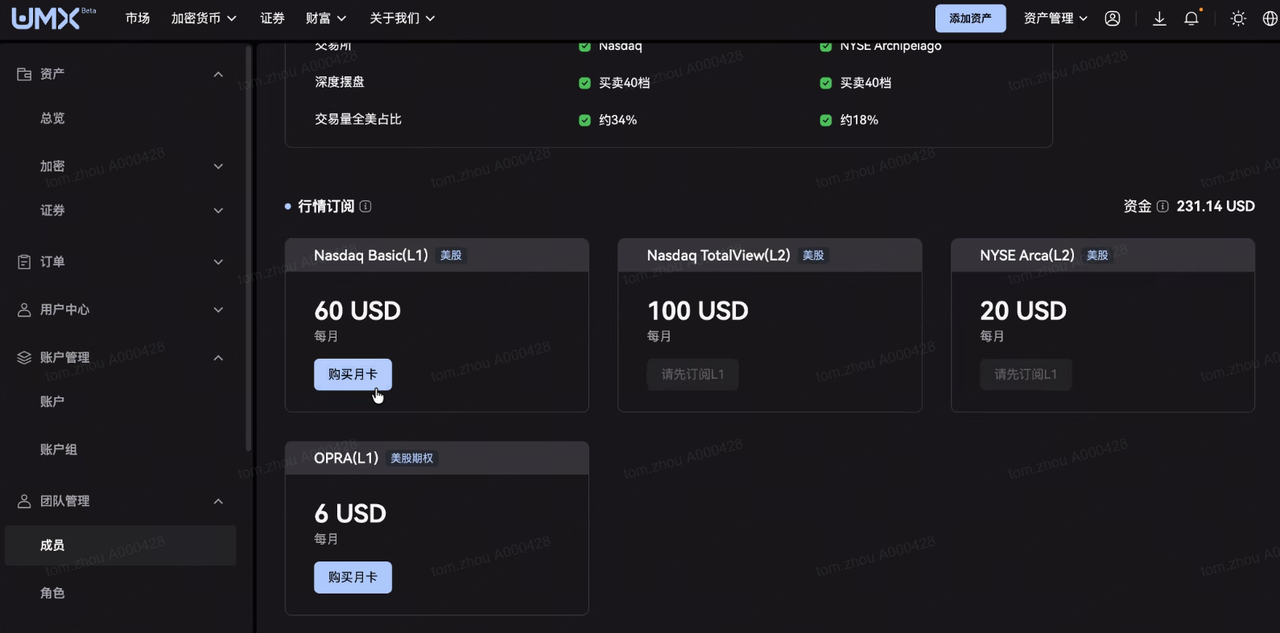Buy monthly card for OPRA(L1)
The image size is (1280, 633).
(x=353, y=577)
